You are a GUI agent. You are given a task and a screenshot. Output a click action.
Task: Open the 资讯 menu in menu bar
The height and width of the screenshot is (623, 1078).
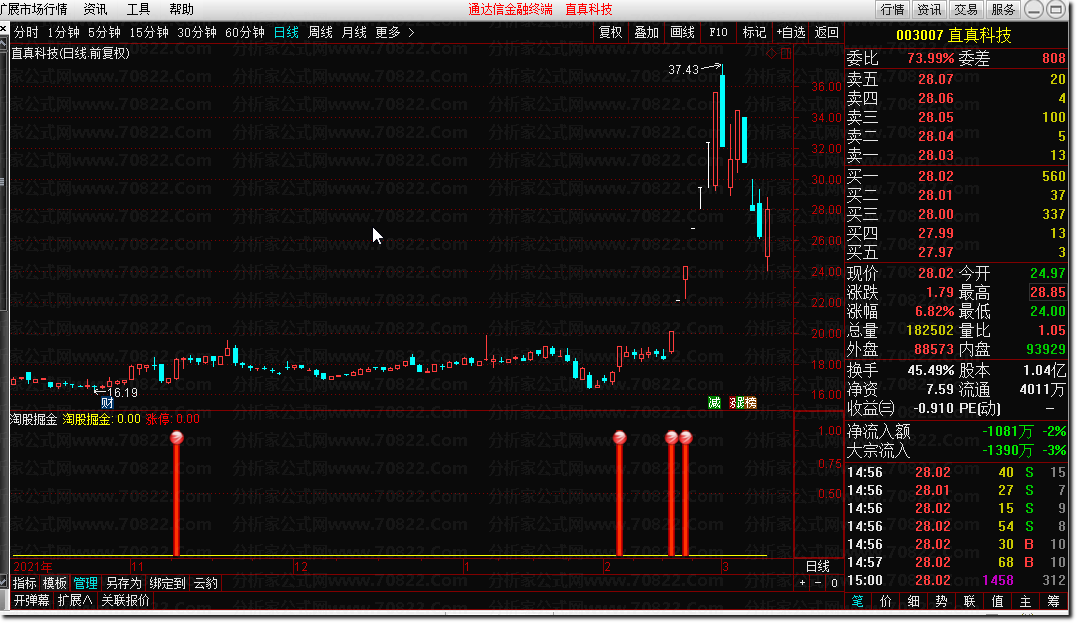pyautogui.click(x=95, y=10)
